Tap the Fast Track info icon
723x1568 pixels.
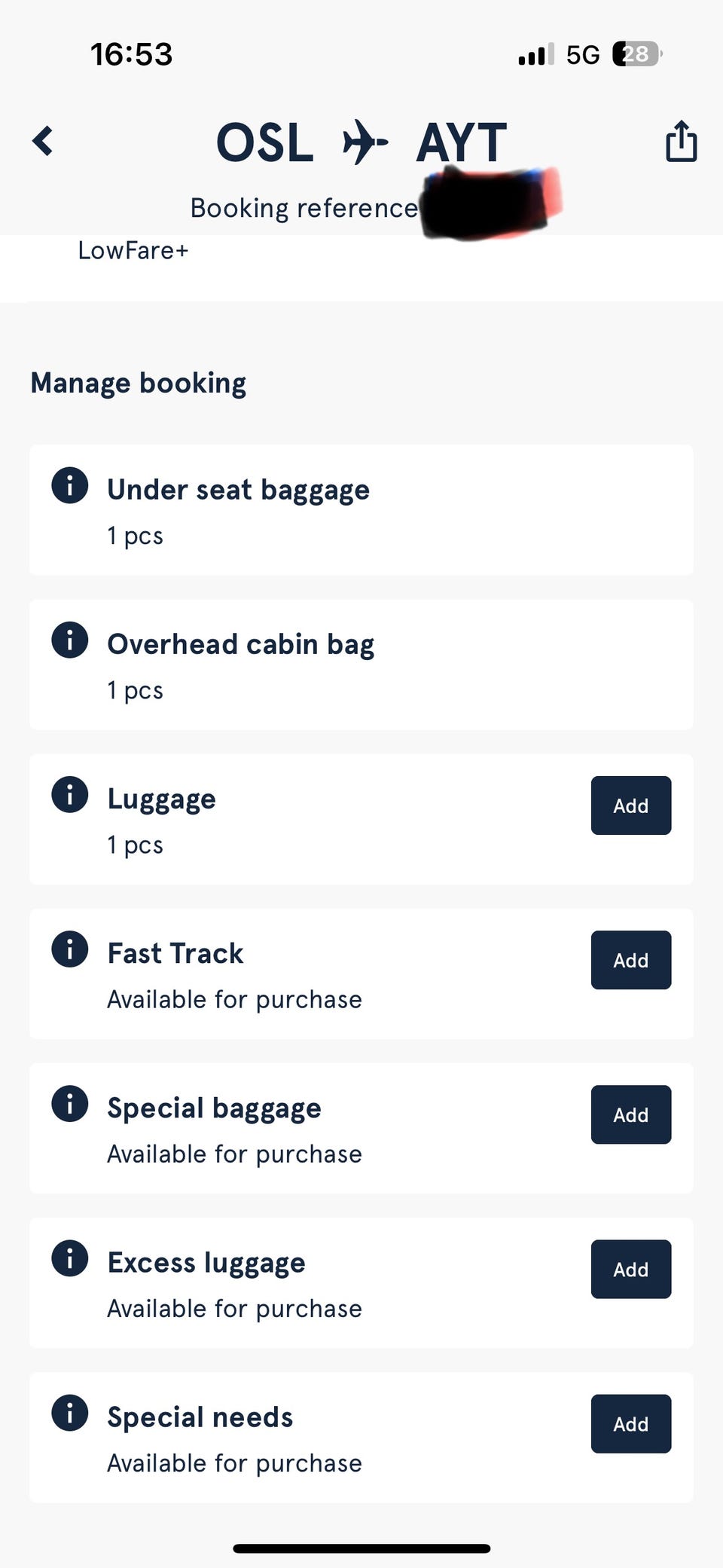click(70, 949)
